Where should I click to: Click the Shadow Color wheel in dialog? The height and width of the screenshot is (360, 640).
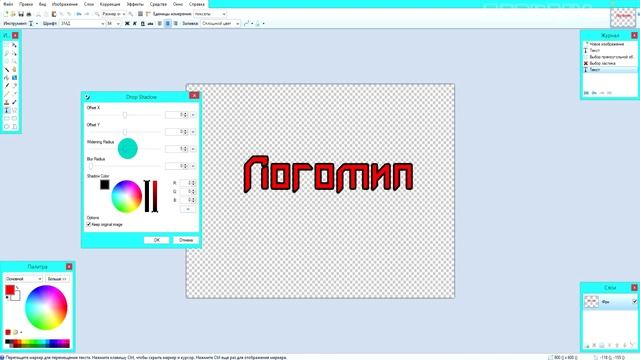[x=127, y=196]
